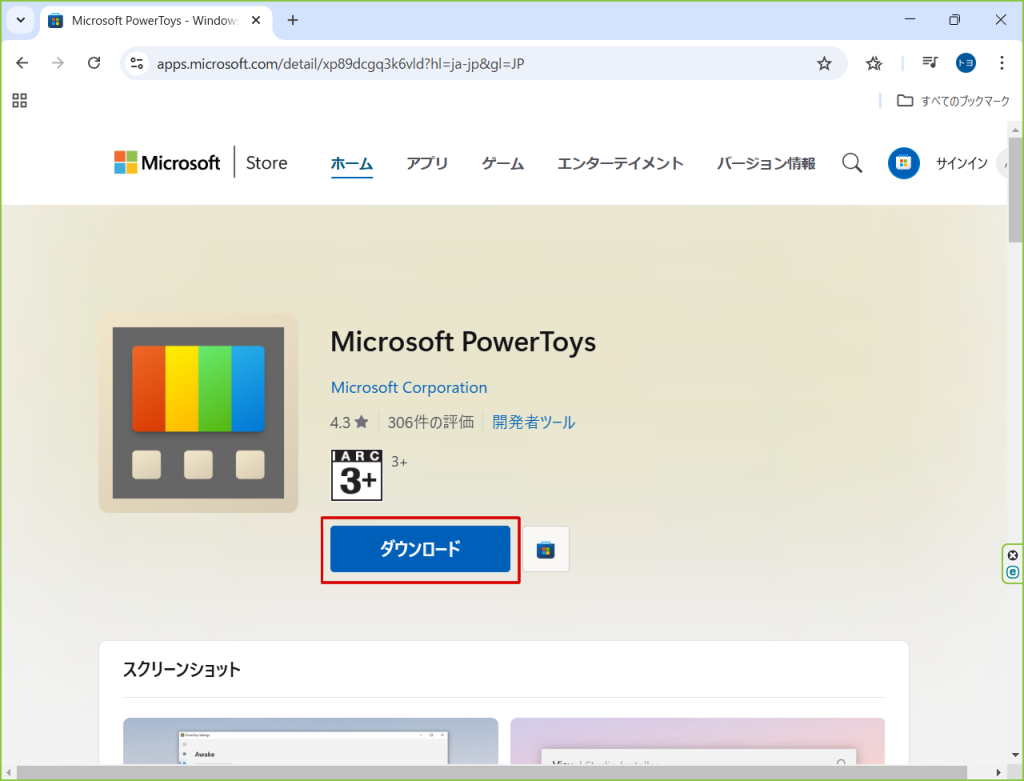
Task: Click the 開発者ツール category link
Action: [x=533, y=422]
